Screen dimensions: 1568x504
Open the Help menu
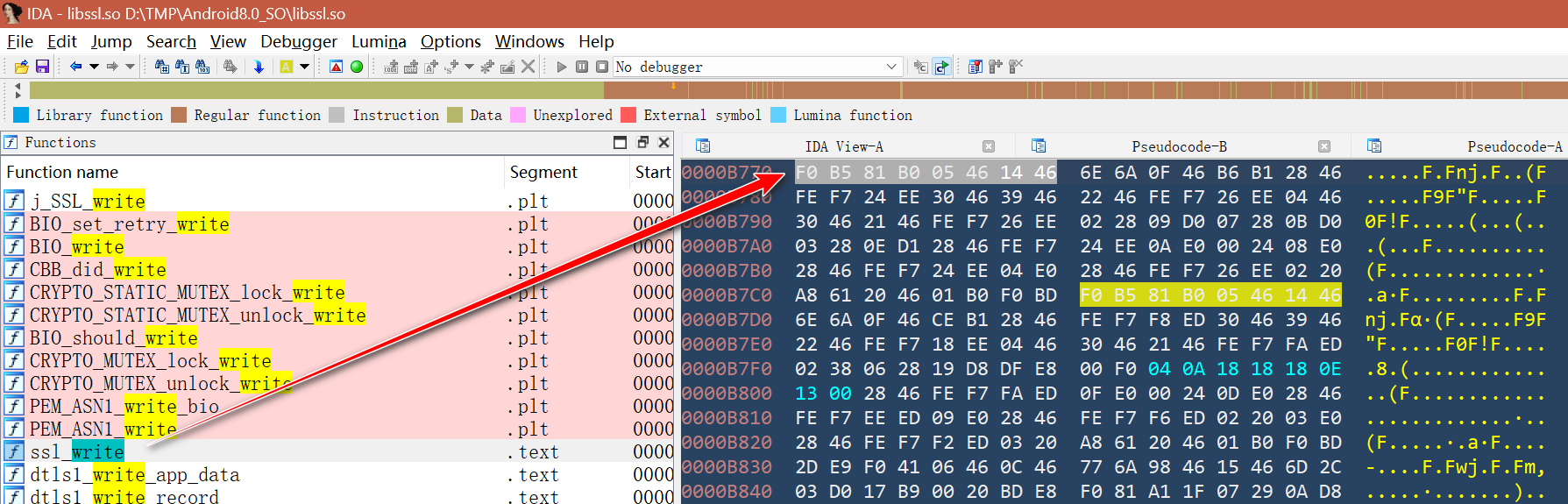(596, 41)
